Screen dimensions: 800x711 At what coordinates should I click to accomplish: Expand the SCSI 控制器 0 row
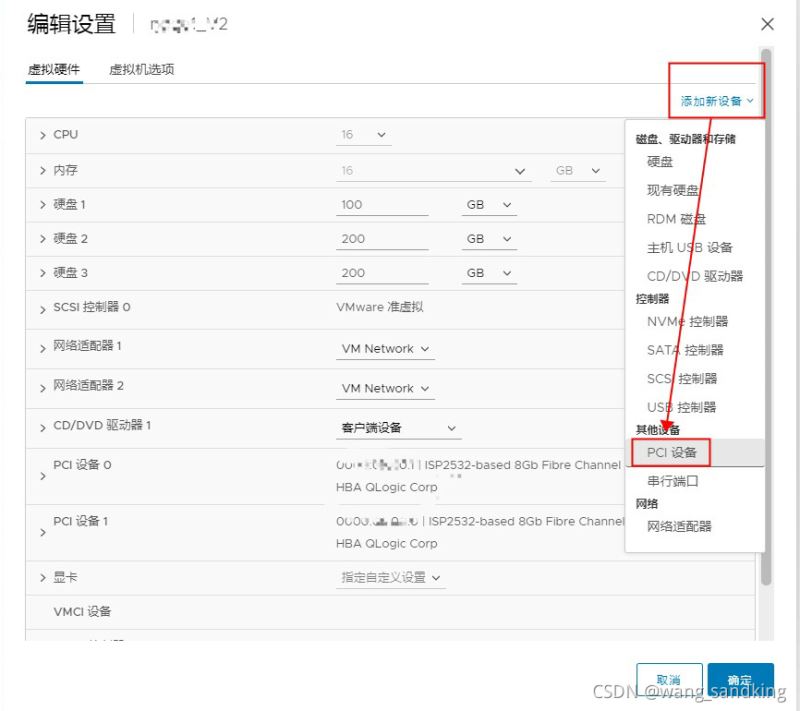pyautogui.click(x=43, y=308)
